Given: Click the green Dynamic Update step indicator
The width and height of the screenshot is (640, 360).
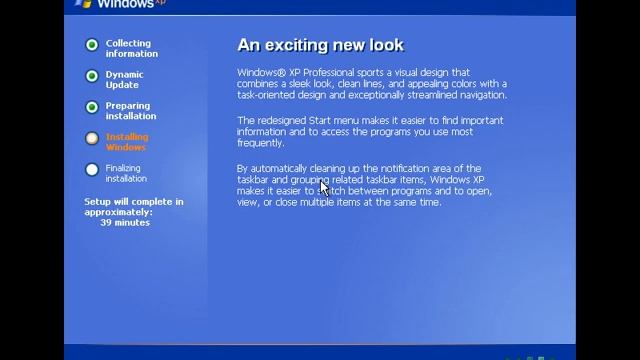Looking at the screenshot, I should point(92,76).
